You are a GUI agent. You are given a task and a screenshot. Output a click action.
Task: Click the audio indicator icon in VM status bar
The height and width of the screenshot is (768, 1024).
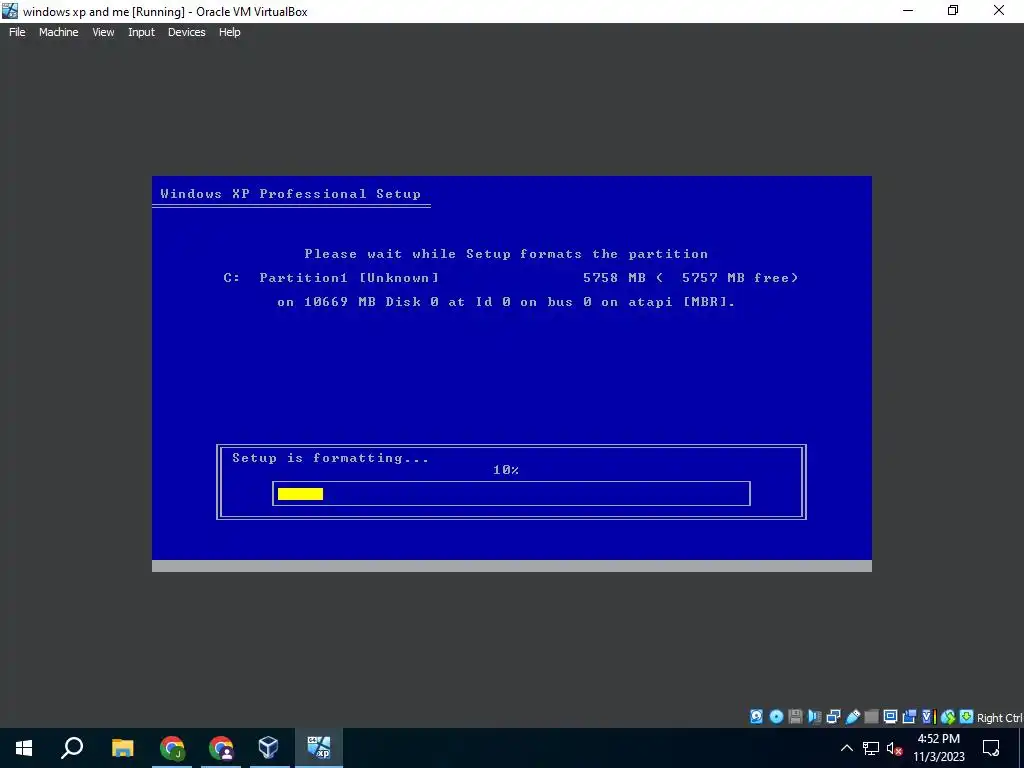point(814,717)
